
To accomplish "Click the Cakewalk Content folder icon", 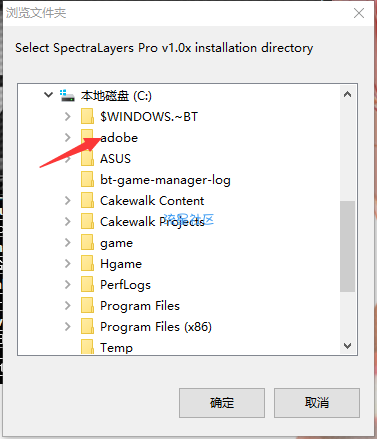I will click(x=87, y=201).
